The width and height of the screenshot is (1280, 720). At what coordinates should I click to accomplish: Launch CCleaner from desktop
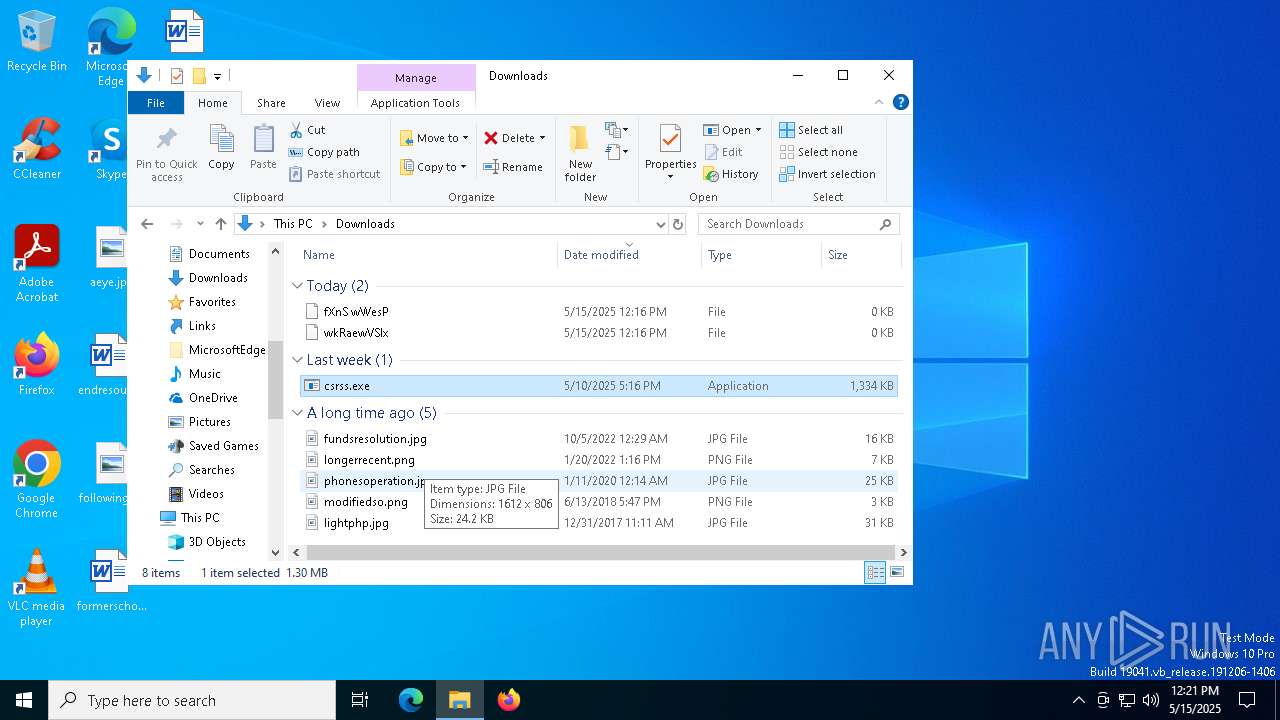pyautogui.click(x=37, y=150)
